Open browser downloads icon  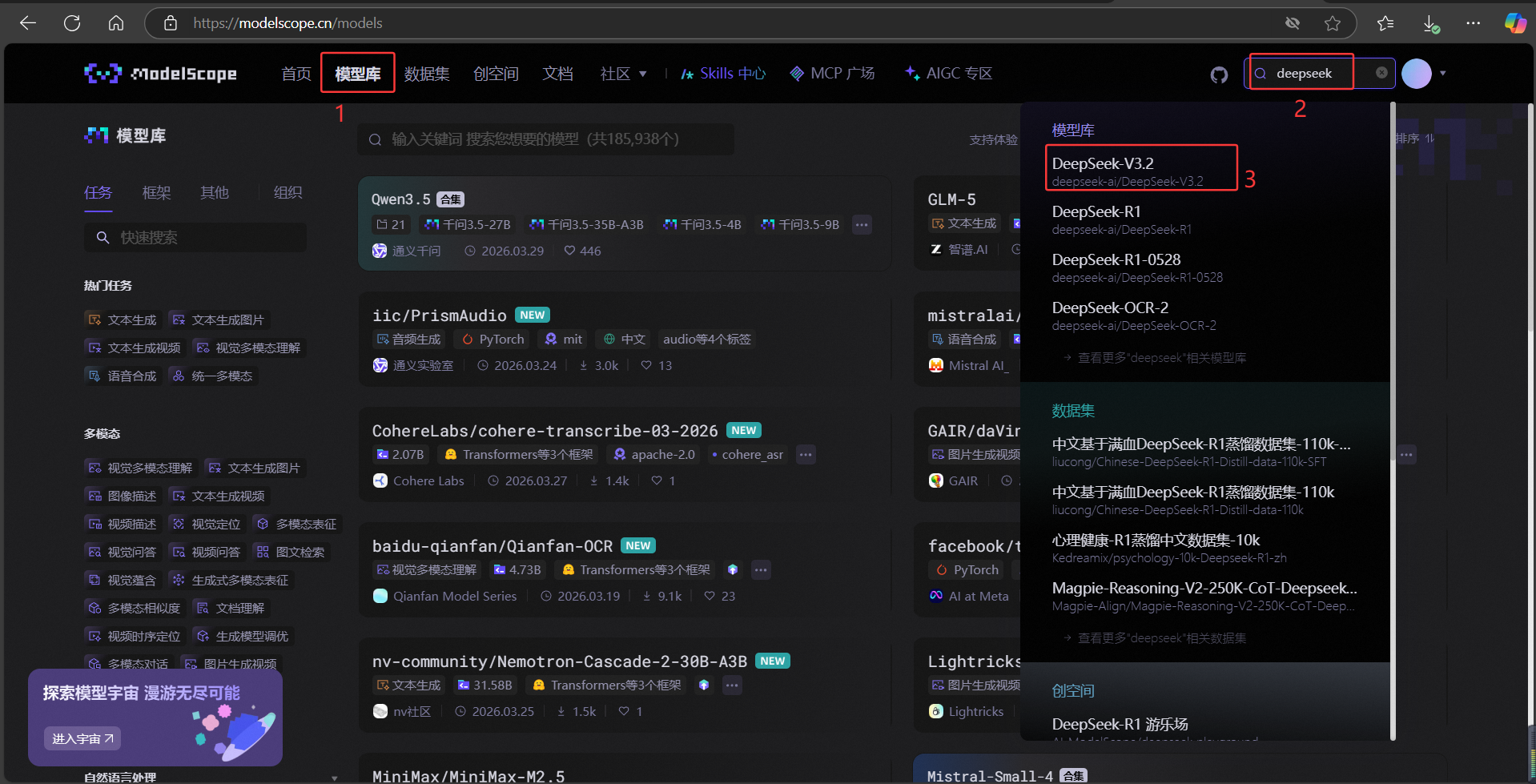pos(1431,24)
